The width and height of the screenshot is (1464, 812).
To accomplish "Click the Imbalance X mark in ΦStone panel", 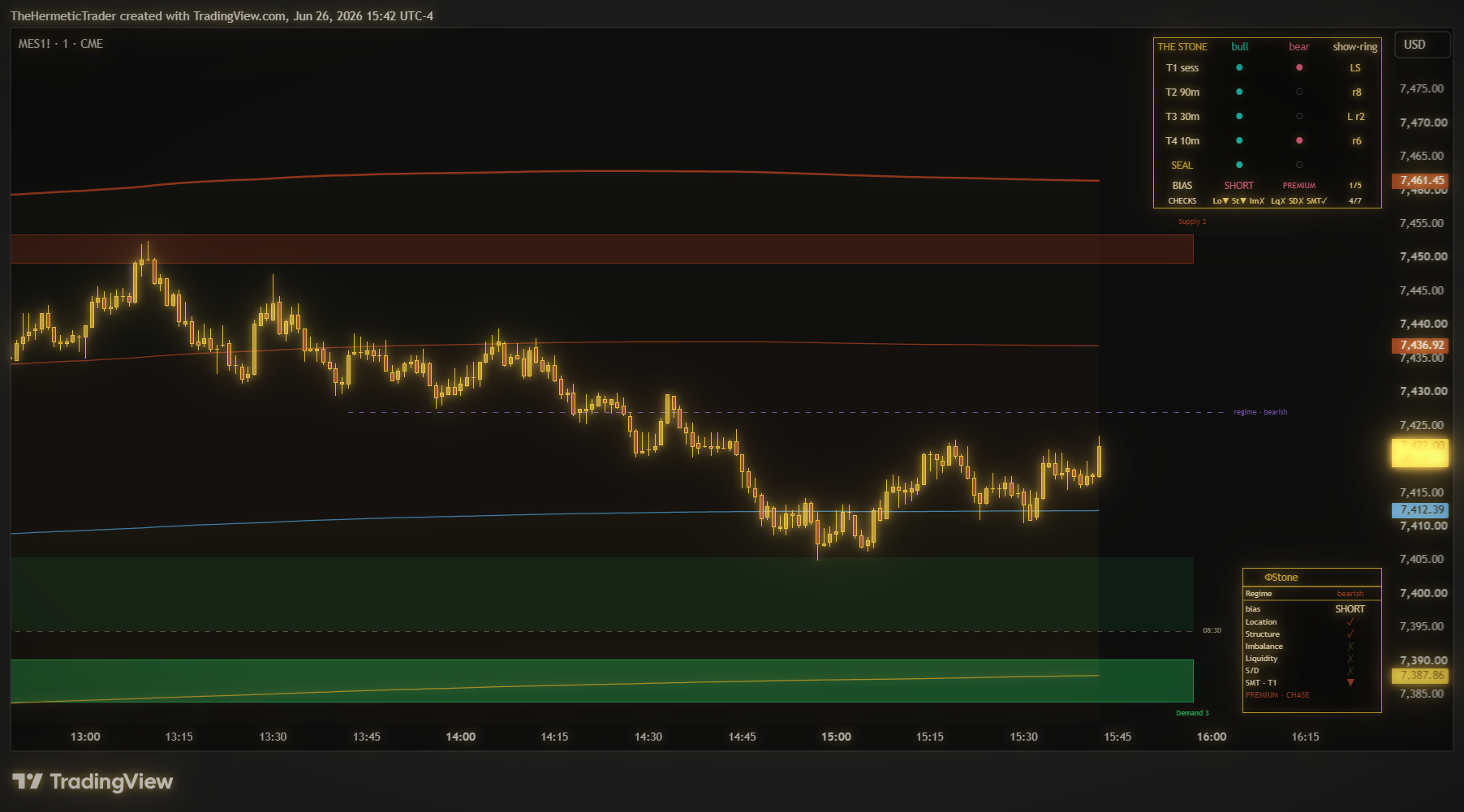I will (x=1350, y=646).
